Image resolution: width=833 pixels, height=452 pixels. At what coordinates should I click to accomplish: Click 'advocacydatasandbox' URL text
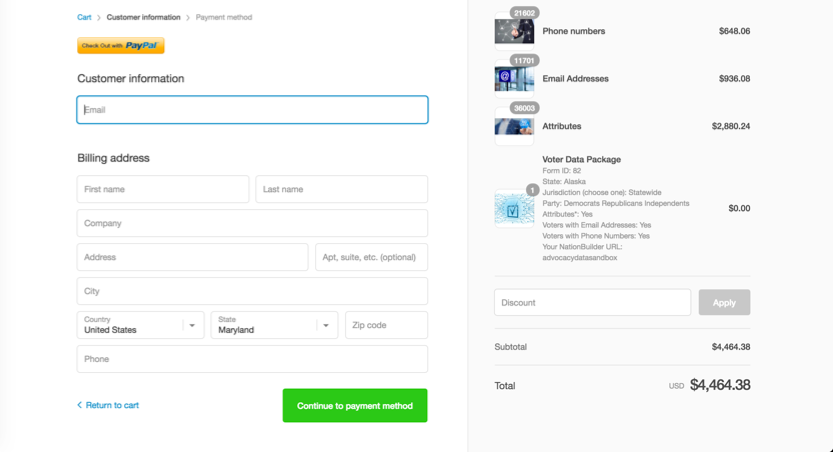point(580,258)
